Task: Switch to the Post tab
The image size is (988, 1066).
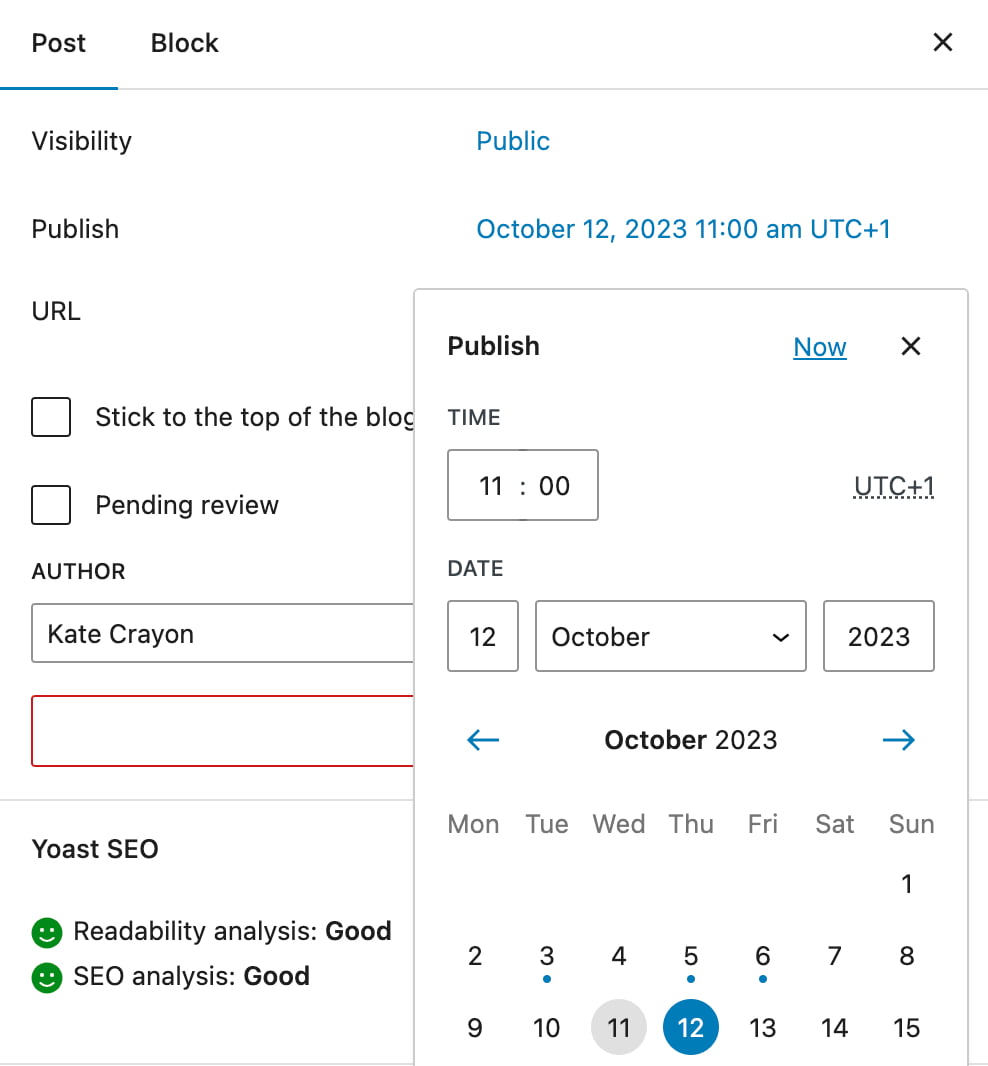Action: pyautogui.click(x=58, y=44)
